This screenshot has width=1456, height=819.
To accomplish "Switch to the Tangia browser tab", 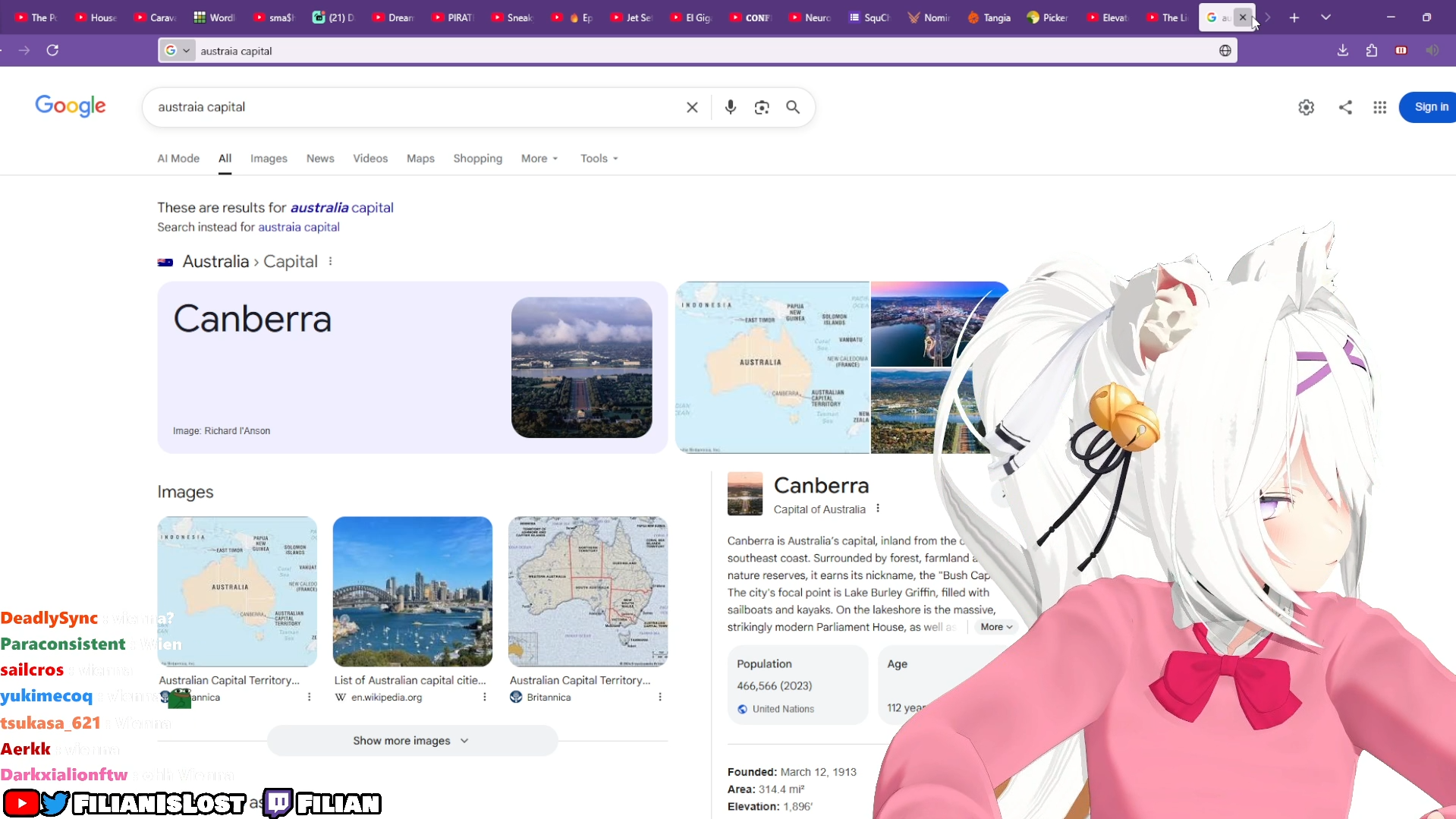I will coord(989,17).
